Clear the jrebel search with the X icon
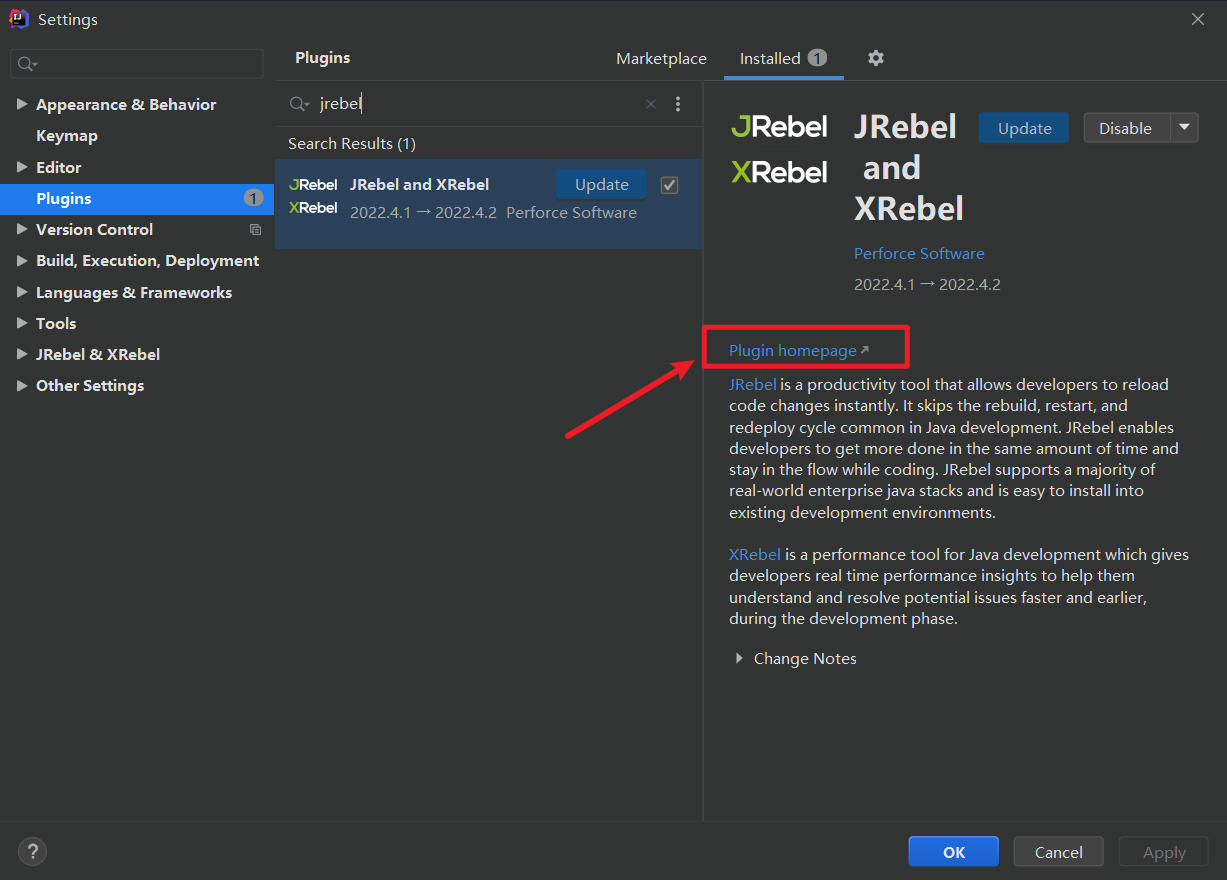Screen dimensions: 1227x880 pos(650,103)
